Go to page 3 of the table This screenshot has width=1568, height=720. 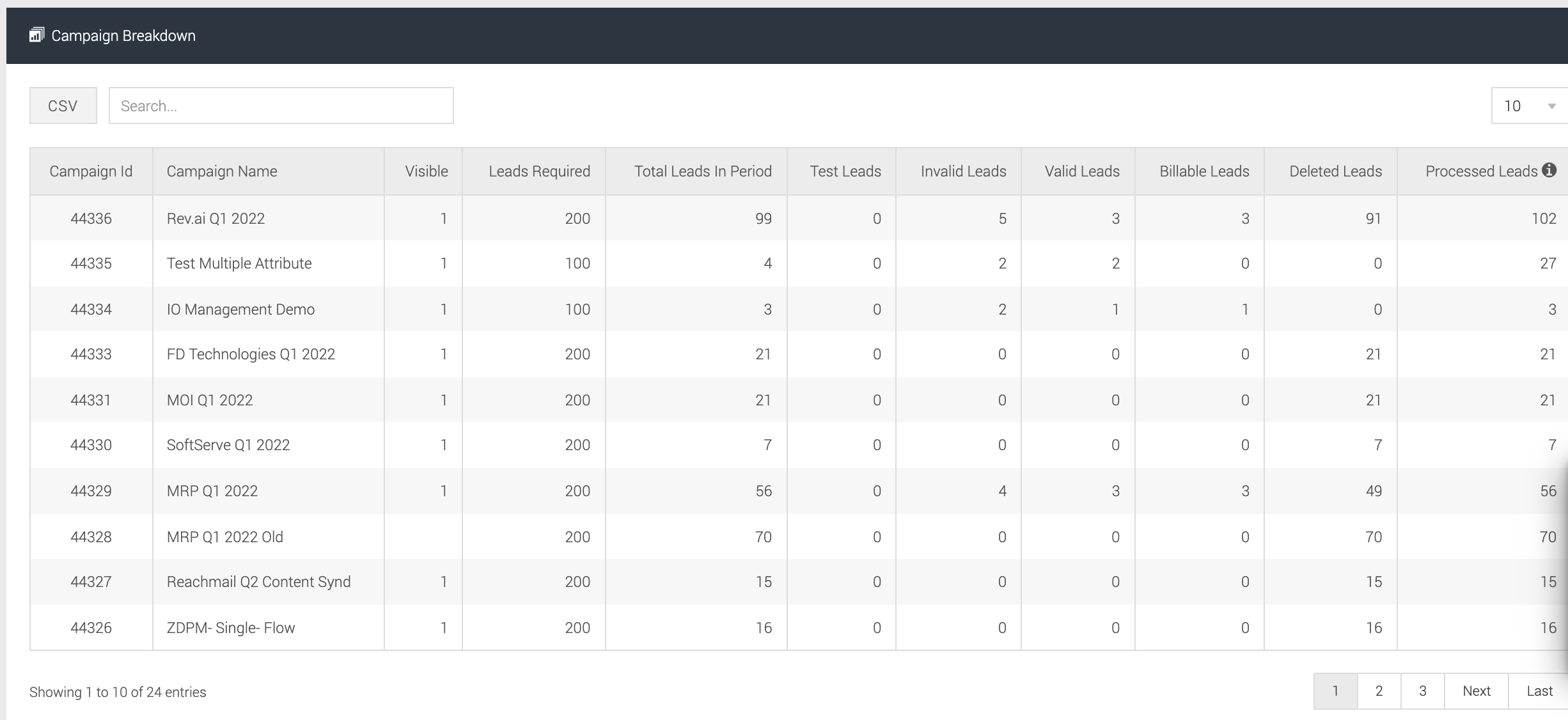click(x=1423, y=691)
